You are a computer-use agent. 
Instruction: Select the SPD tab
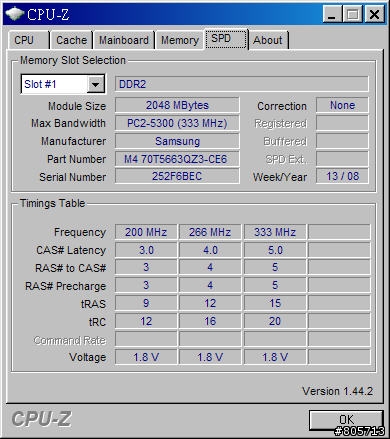tap(226, 39)
